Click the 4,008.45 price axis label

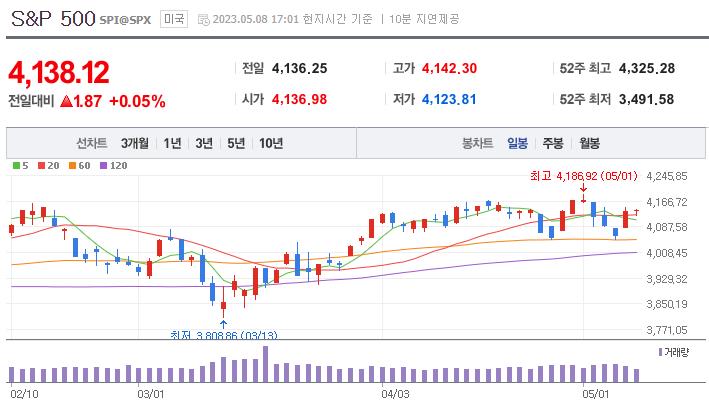tap(667, 253)
